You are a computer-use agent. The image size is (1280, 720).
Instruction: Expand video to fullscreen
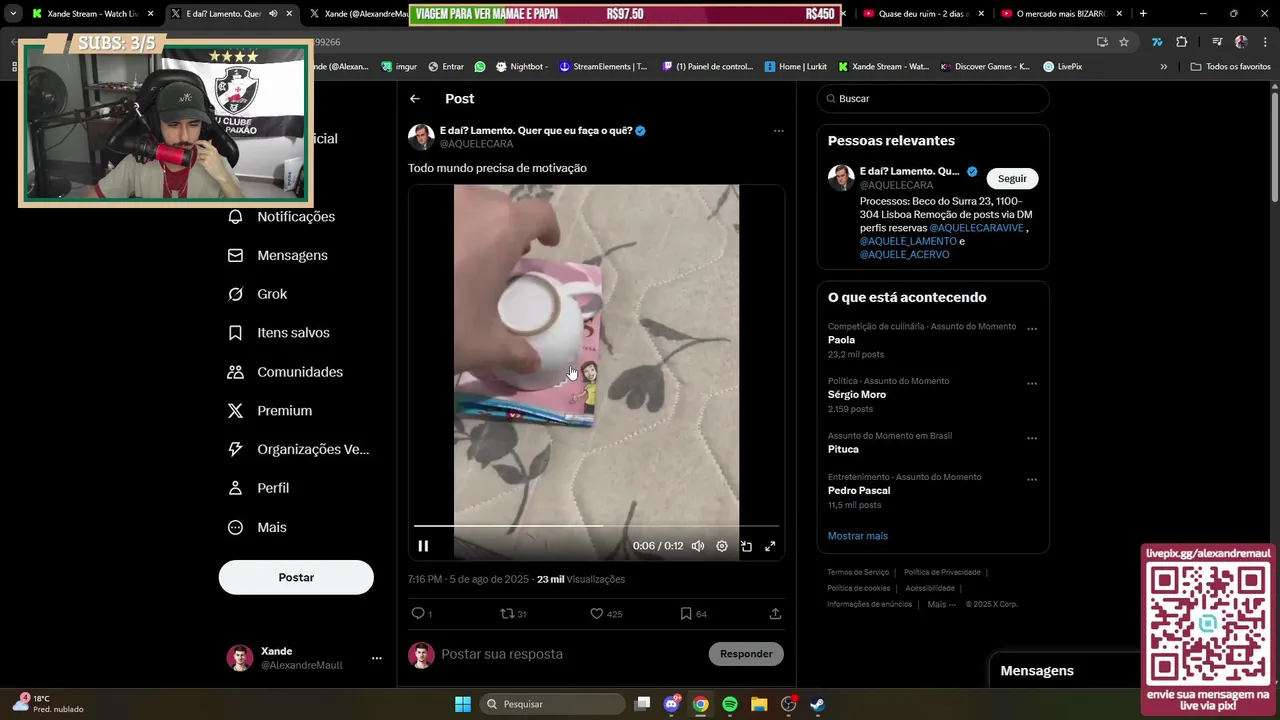pyautogui.click(x=770, y=546)
